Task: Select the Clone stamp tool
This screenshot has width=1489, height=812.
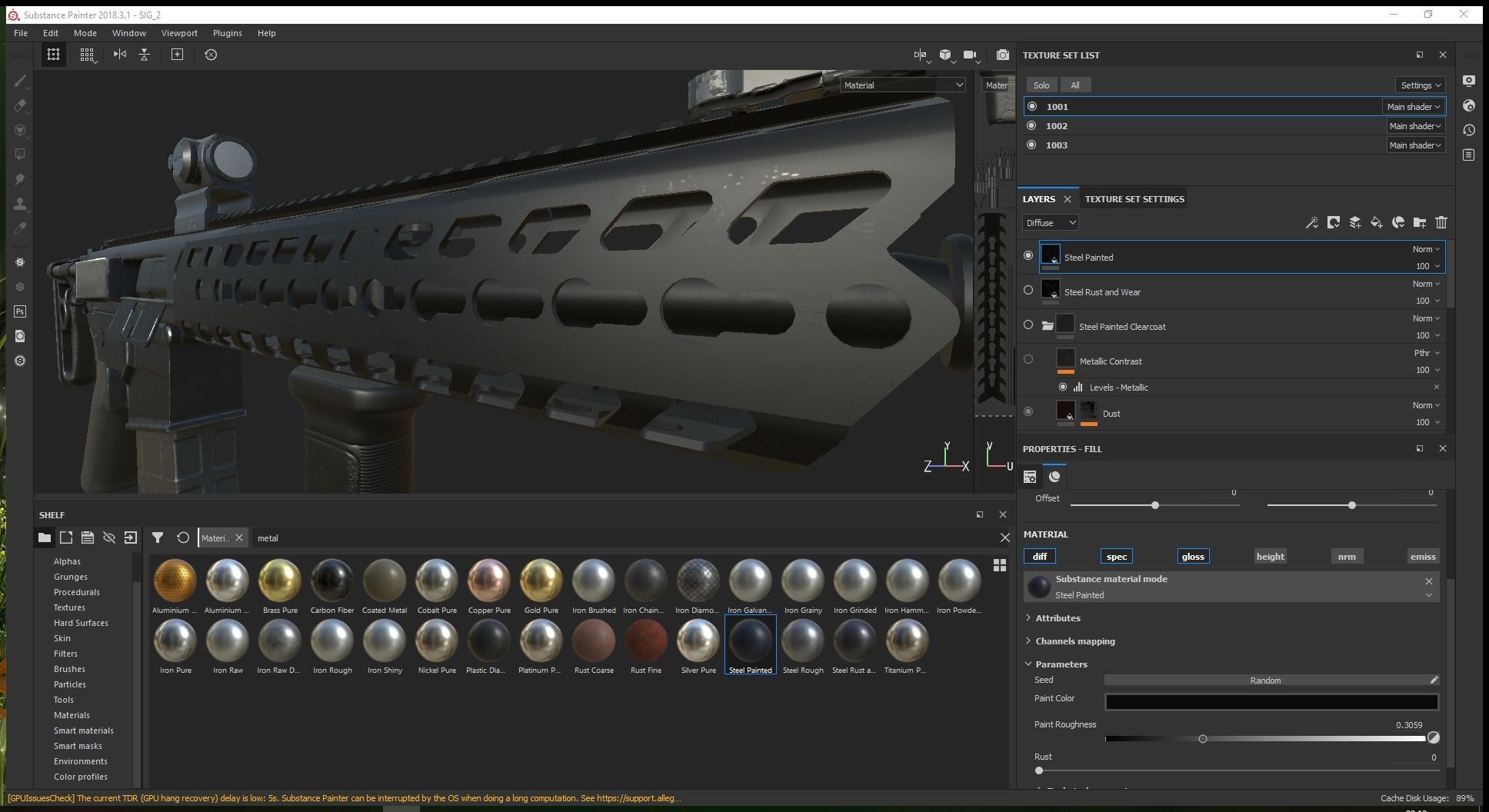Action: point(21,204)
